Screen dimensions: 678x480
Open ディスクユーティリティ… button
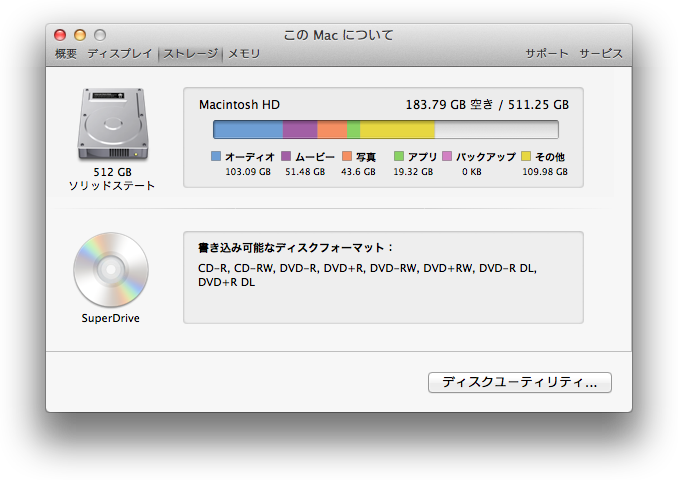(520, 382)
